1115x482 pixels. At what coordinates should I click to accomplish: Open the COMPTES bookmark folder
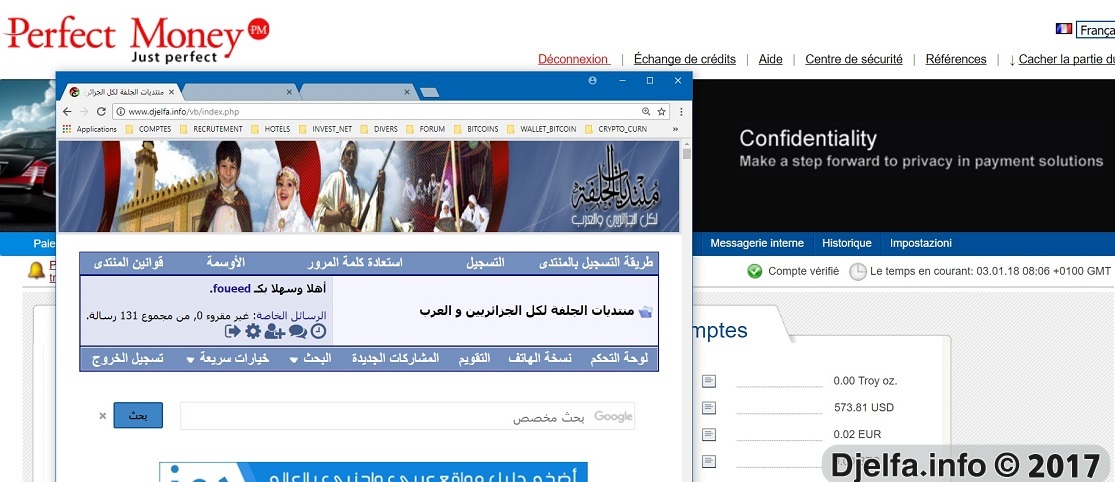pyautogui.click(x=149, y=129)
